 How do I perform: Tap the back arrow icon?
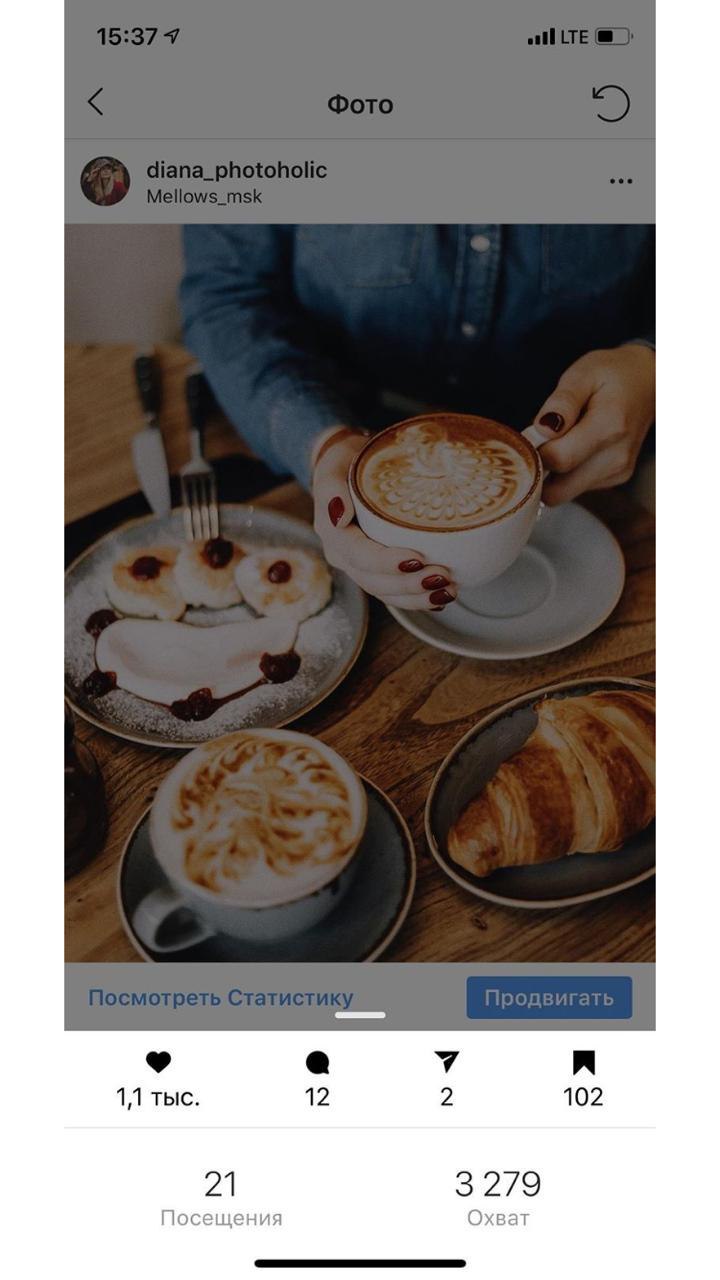(96, 102)
